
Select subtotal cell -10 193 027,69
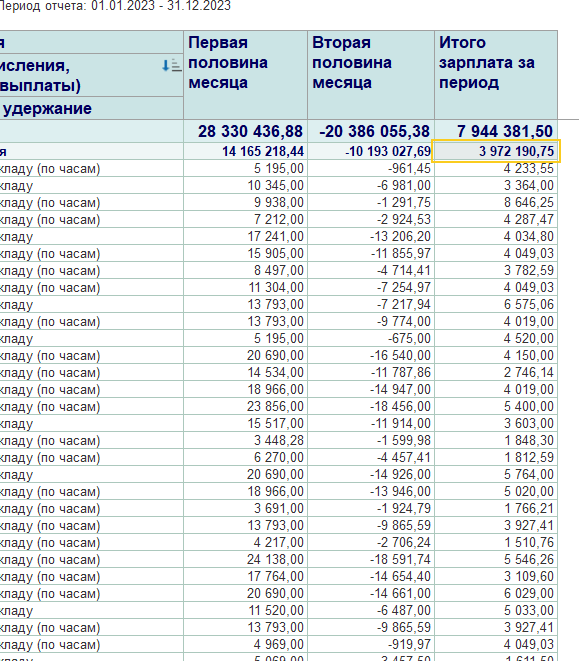[371, 151]
